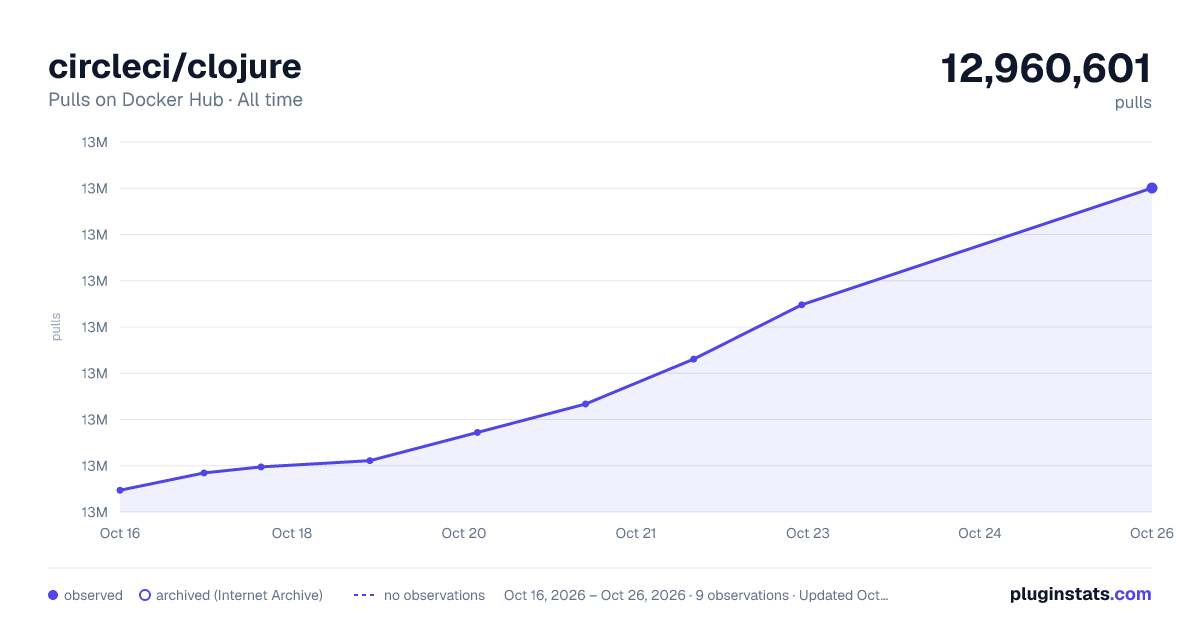Image resolution: width=1200 pixels, height=630 pixels.
Task: Click the hollow 'archived' legend circle icon
Action: [145, 595]
